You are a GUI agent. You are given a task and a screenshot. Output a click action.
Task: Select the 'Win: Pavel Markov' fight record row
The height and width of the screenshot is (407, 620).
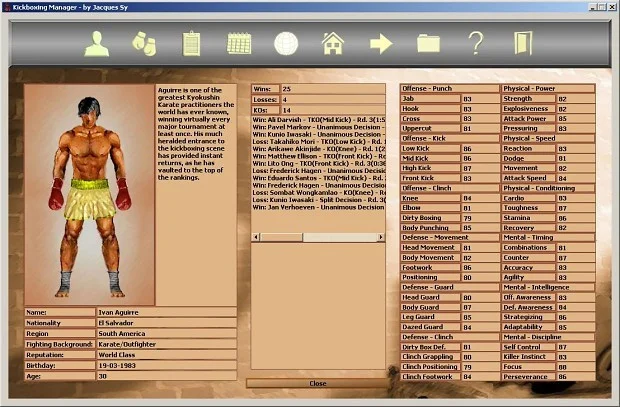point(319,127)
